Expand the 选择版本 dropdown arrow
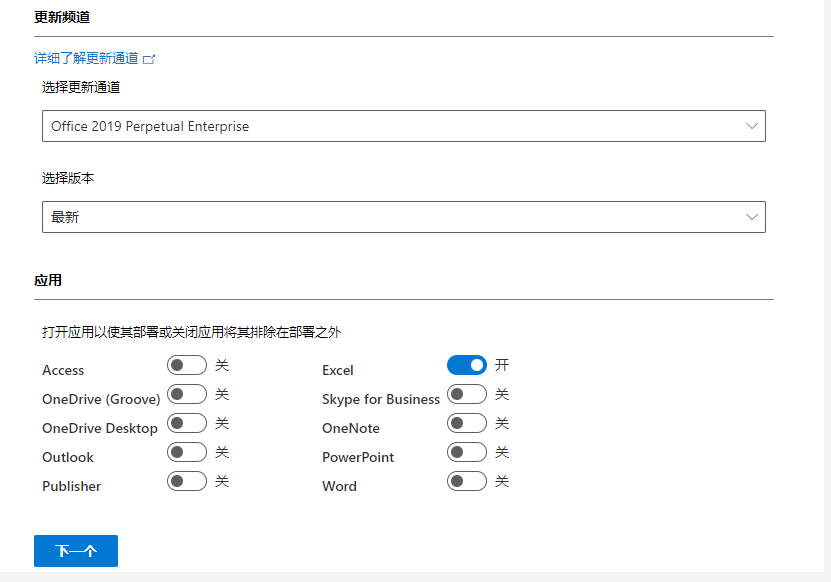The width and height of the screenshot is (831, 582). click(752, 216)
